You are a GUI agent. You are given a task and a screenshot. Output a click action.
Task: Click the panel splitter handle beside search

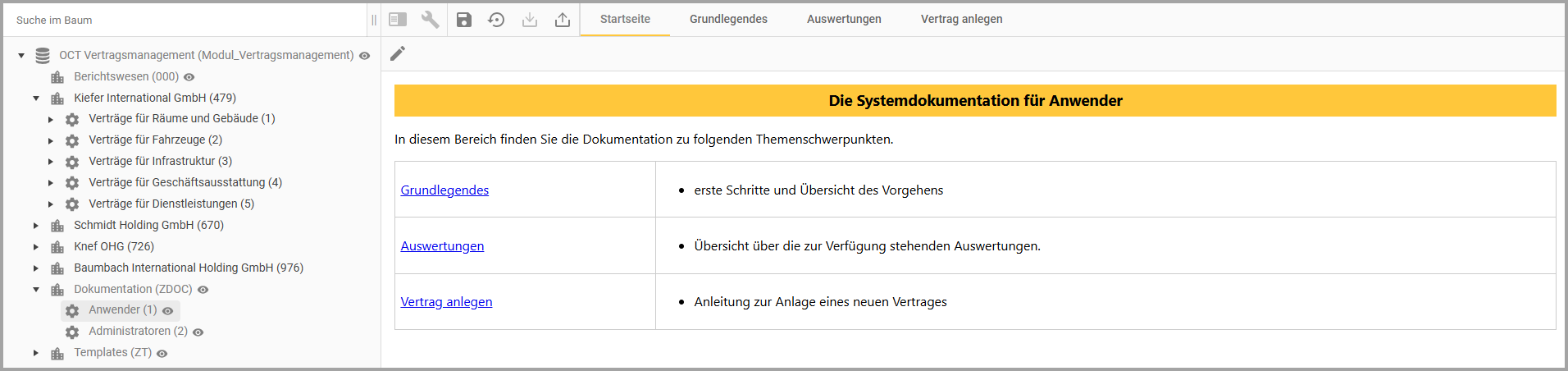coord(374,20)
